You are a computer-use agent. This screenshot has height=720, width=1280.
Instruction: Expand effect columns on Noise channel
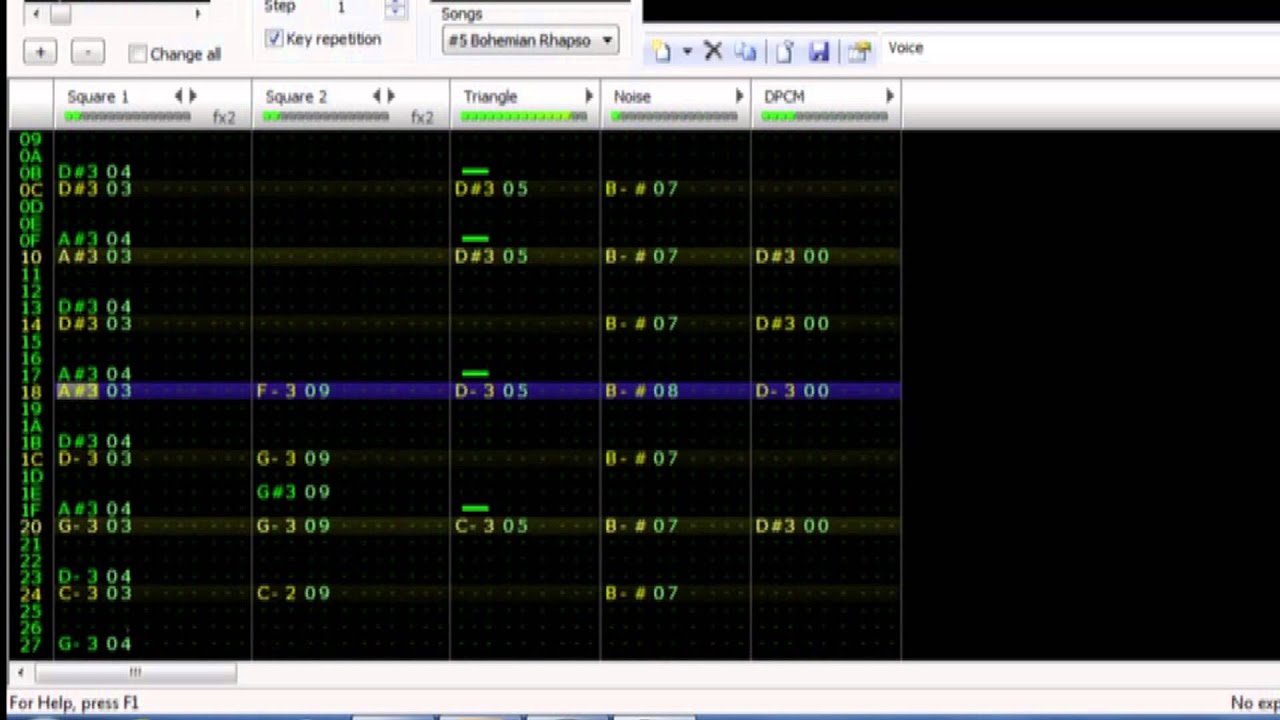[740, 96]
